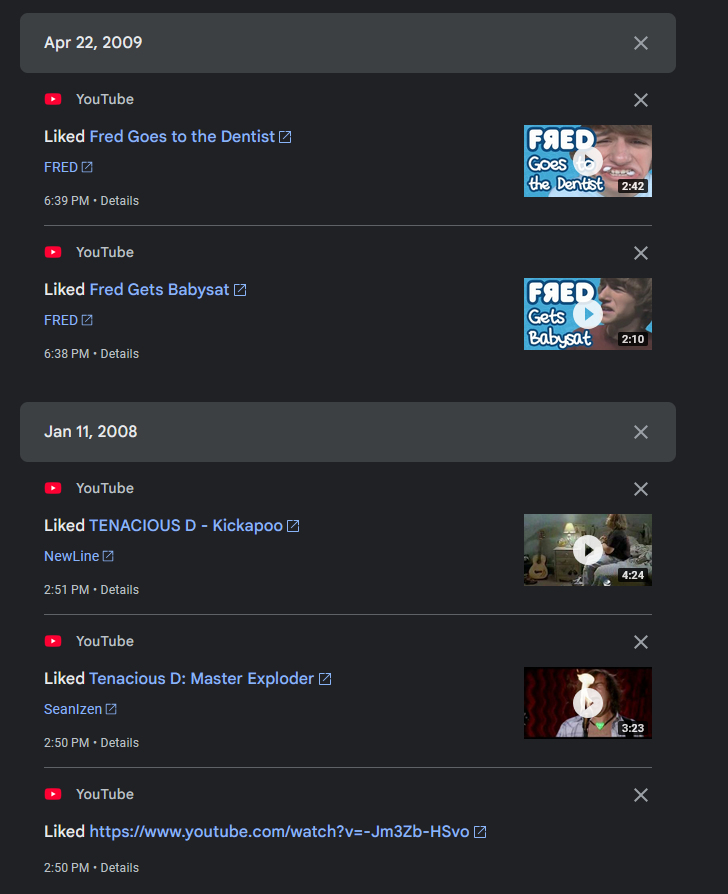Click external-link icon beside NewLine

[x=108, y=556]
